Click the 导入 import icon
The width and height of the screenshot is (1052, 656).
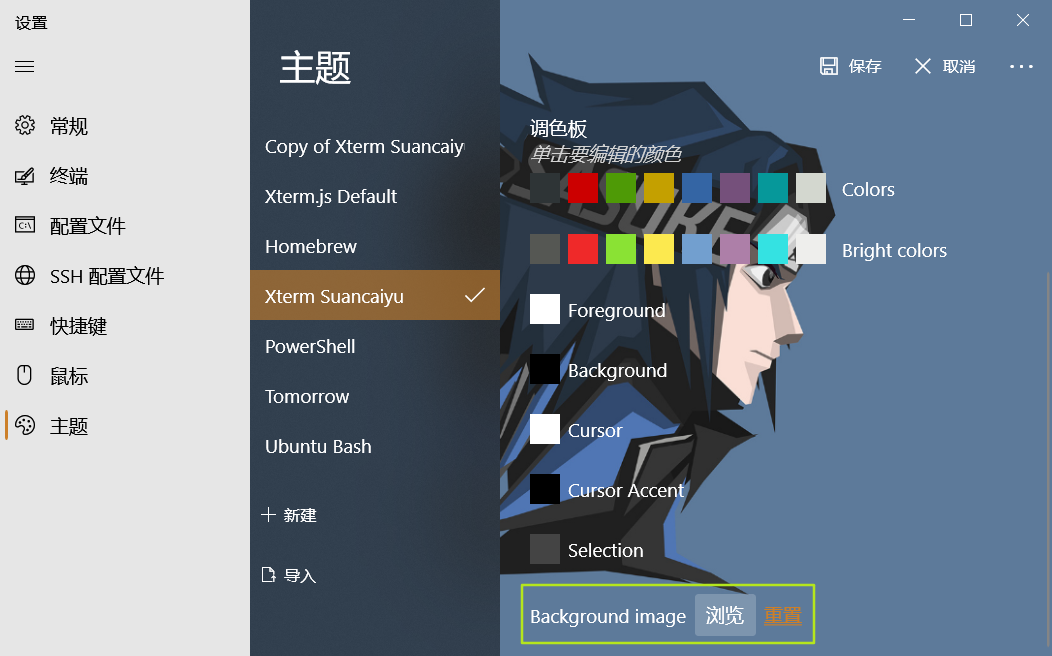(x=267, y=575)
